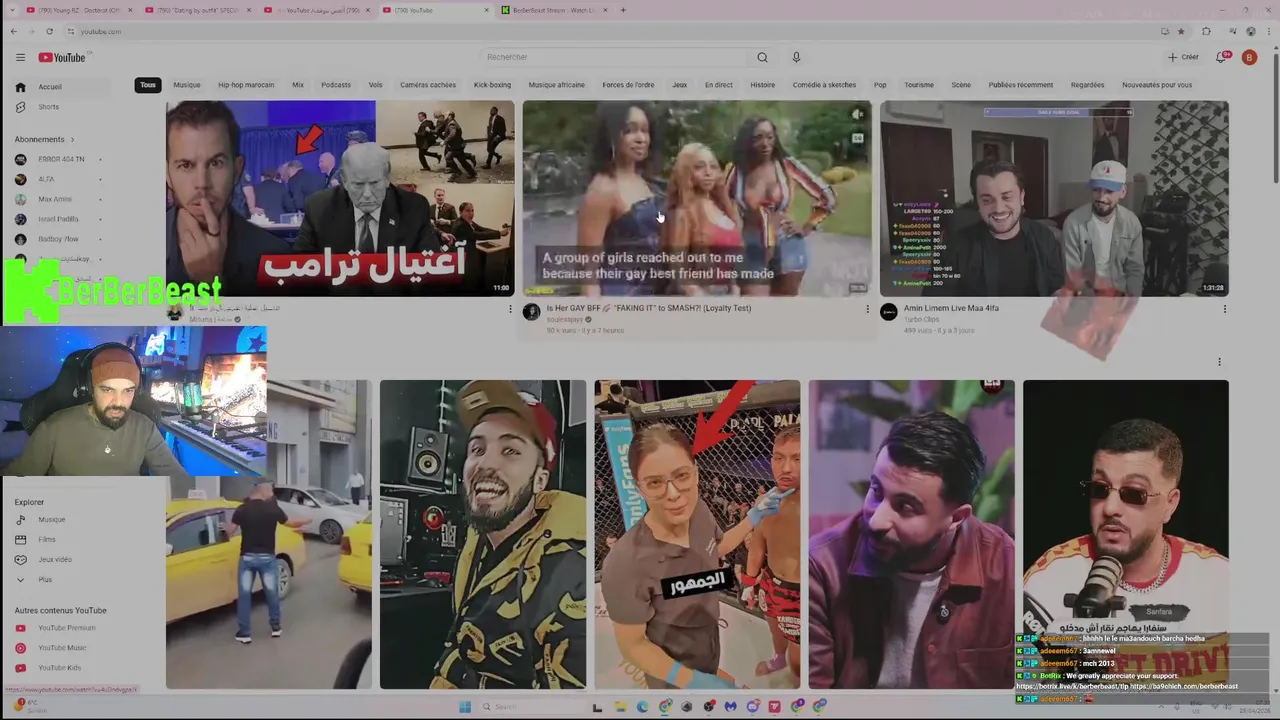Go to Accueil in the sidebar
This screenshot has height=720, width=1280.
coord(60,87)
